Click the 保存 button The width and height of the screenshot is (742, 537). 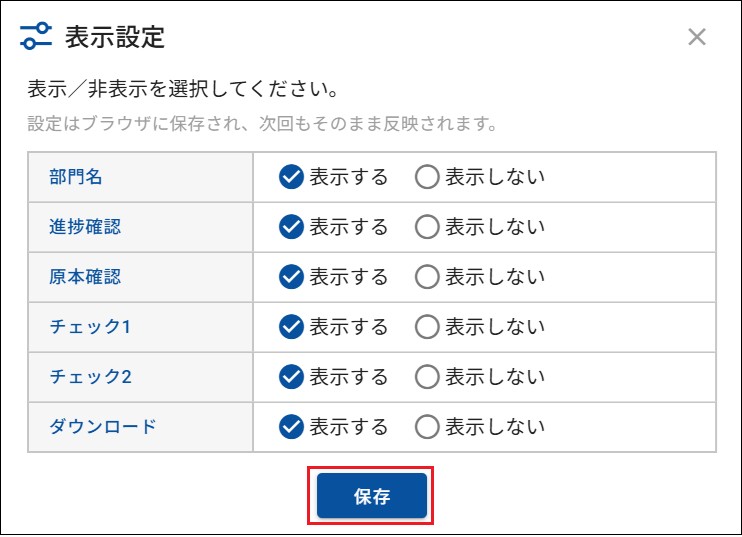[x=371, y=496]
